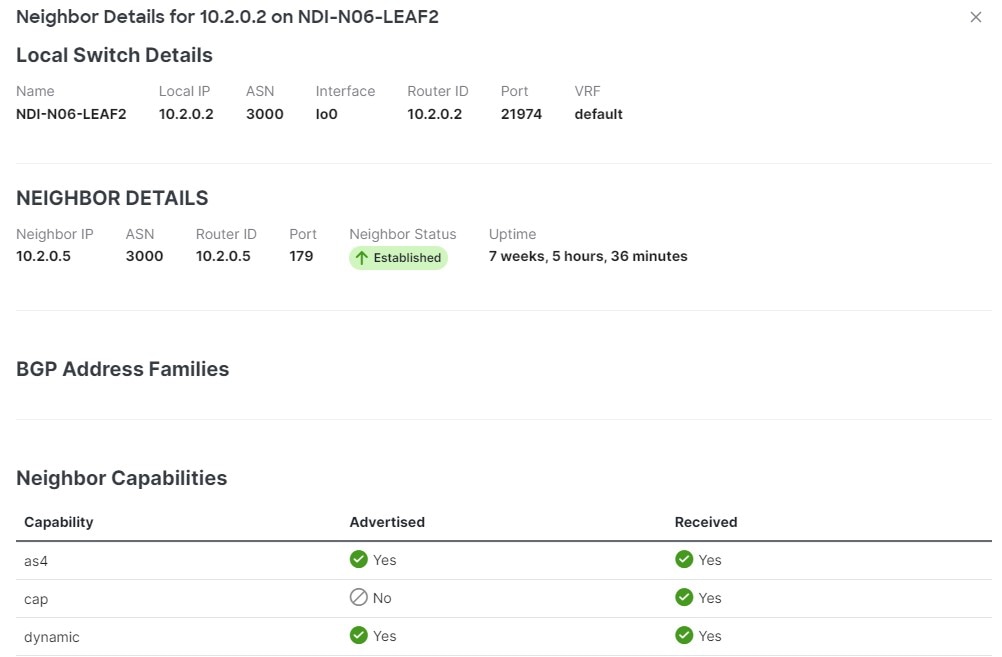Click the cap Received green check icon
This screenshot has height=657, width=1002.
[x=684, y=597]
